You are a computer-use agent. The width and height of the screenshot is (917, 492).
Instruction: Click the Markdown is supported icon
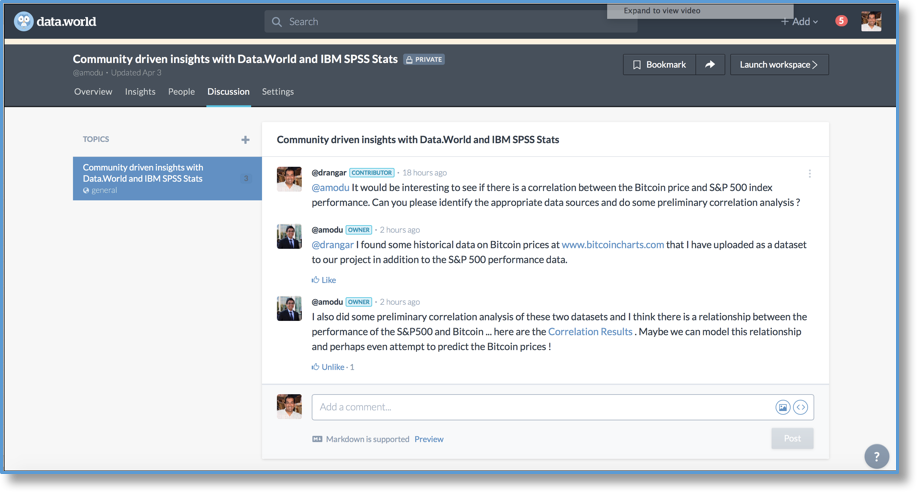(x=317, y=439)
